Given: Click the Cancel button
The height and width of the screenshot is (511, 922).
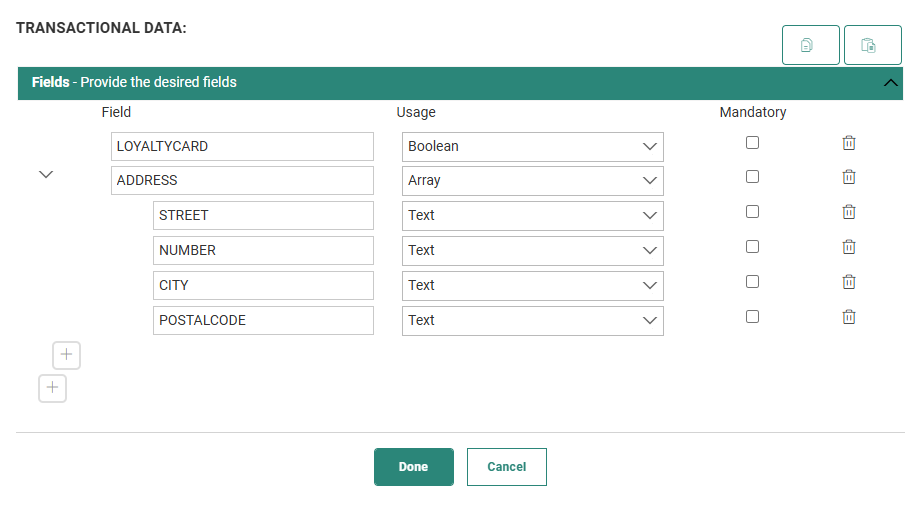Looking at the screenshot, I should pyautogui.click(x=506, y=467).
